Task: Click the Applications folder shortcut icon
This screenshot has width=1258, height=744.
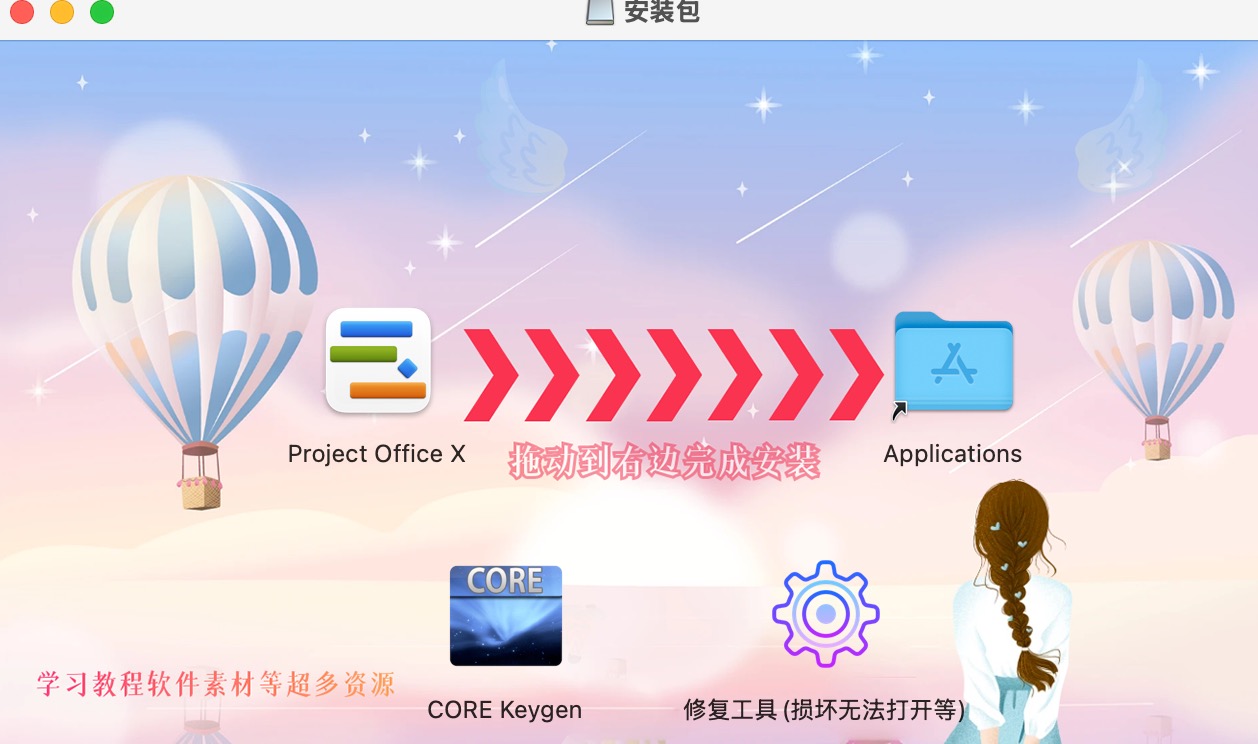Action: pos(953,361)
